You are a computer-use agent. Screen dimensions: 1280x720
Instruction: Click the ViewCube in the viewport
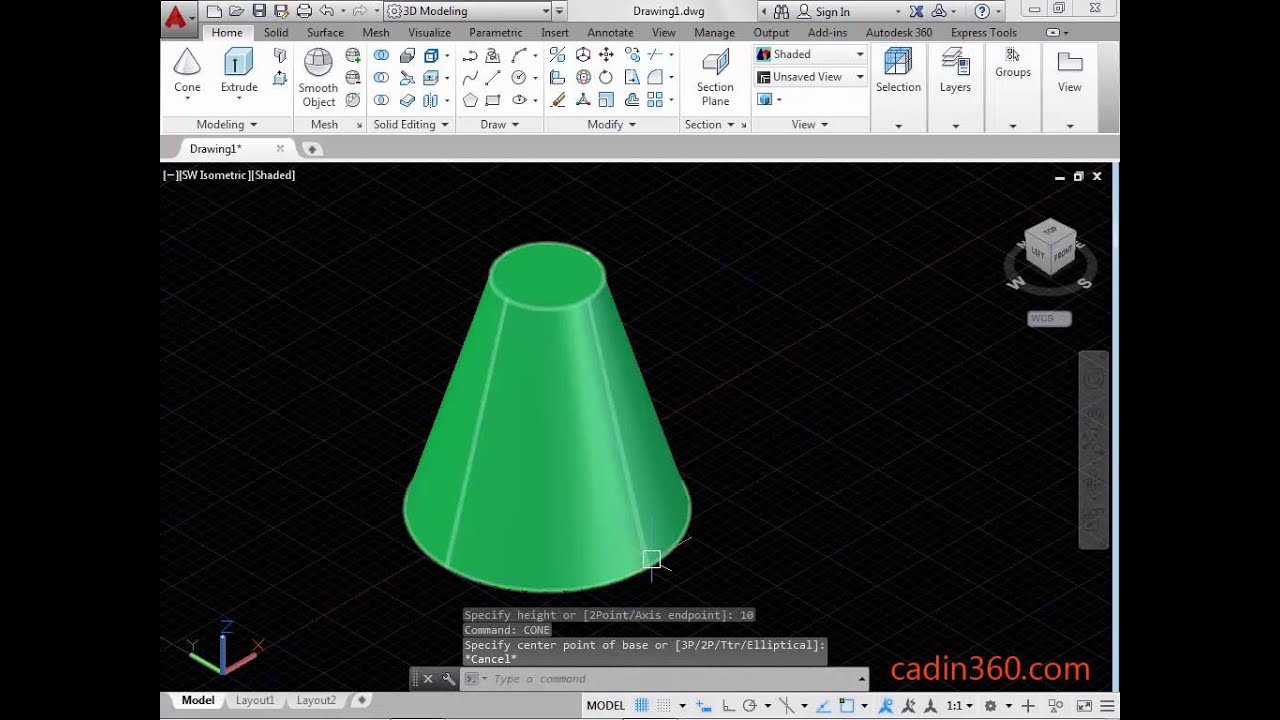coord(1050,246)
